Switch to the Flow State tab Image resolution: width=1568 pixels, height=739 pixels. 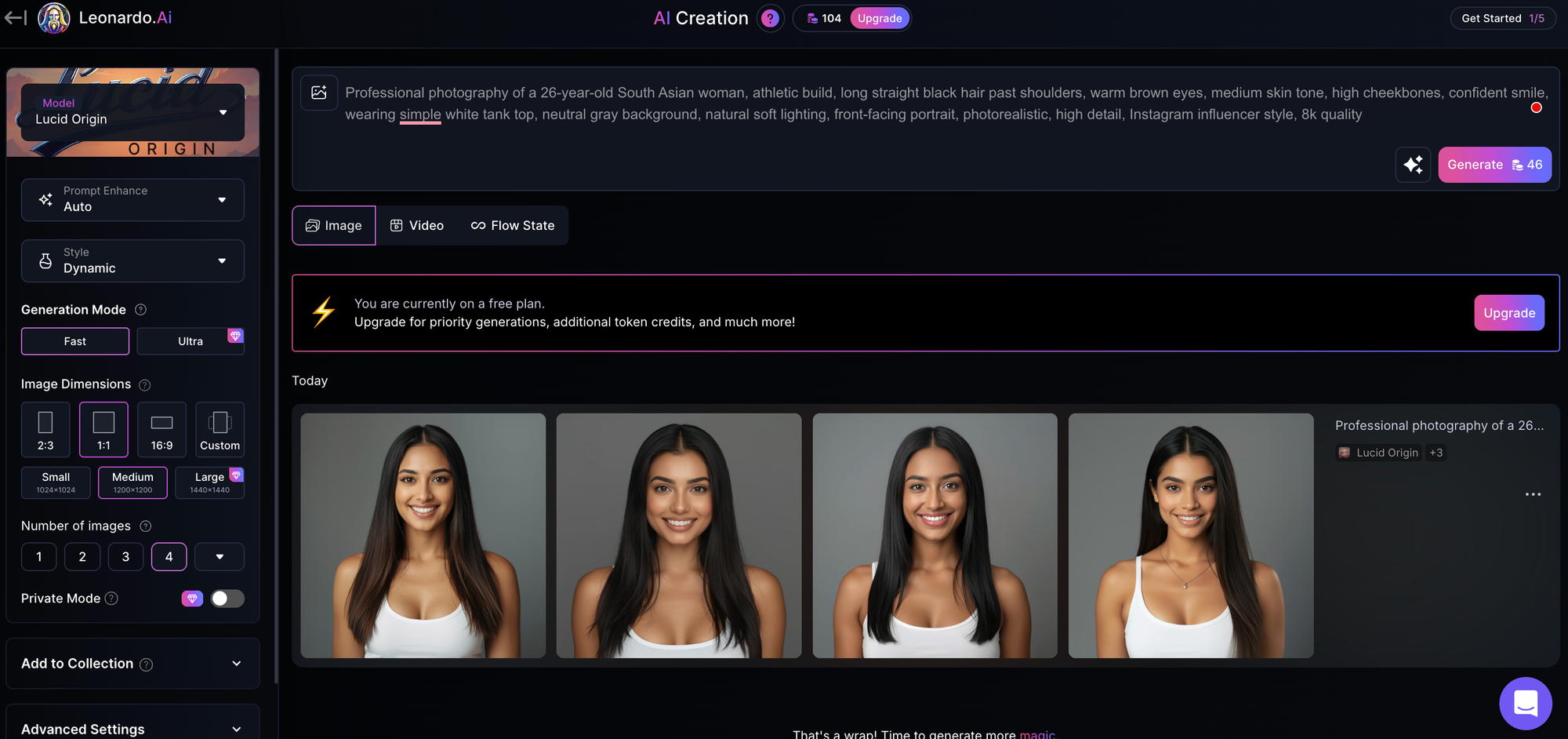coord(513,225)
